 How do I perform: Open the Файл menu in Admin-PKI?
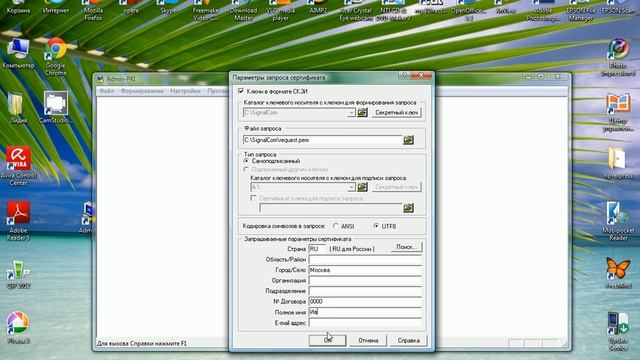(107, 91)
